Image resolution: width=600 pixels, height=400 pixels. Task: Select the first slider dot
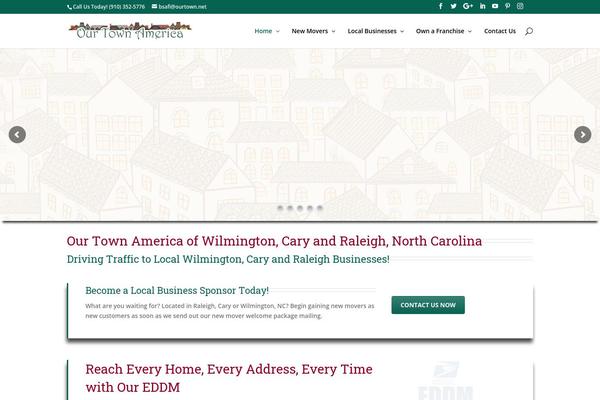(280, 208)
